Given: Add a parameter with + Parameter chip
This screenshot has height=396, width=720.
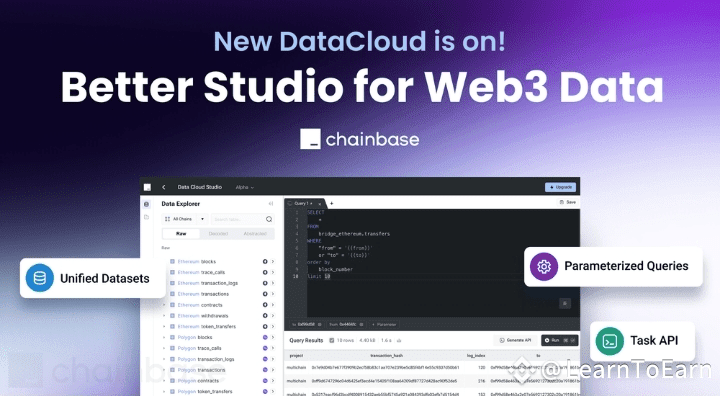Looking at the screenshot, I should tap(384, 324).
